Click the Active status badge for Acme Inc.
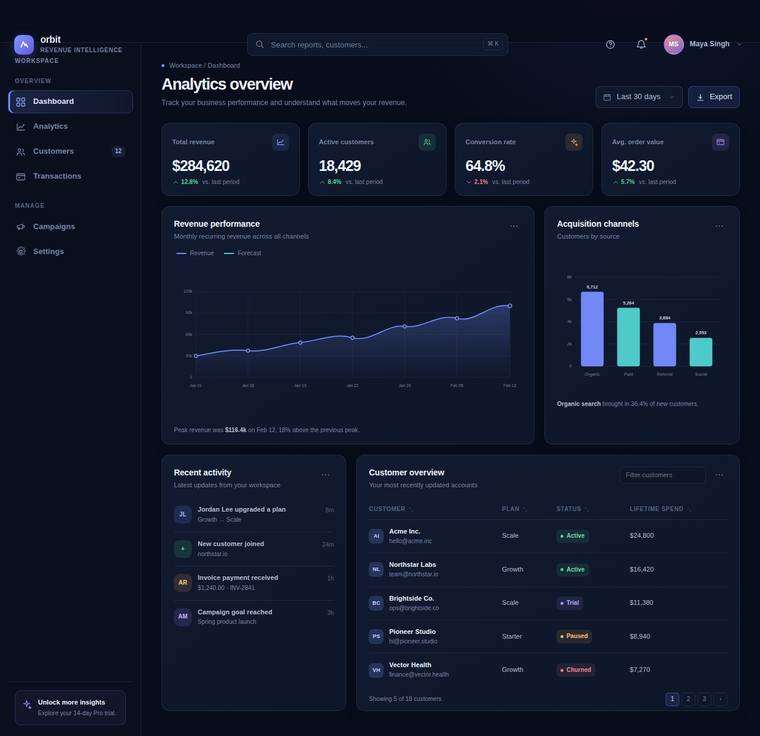 (572, 536)
